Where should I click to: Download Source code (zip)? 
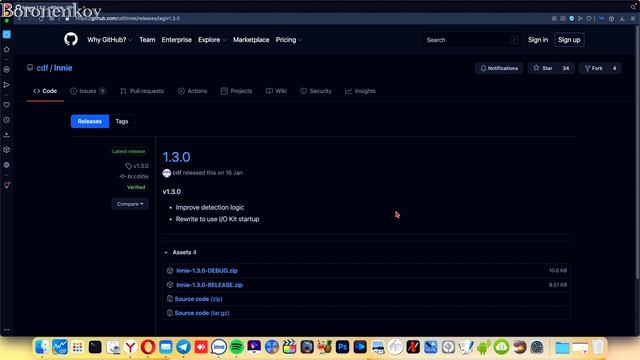tap(198, 299)
